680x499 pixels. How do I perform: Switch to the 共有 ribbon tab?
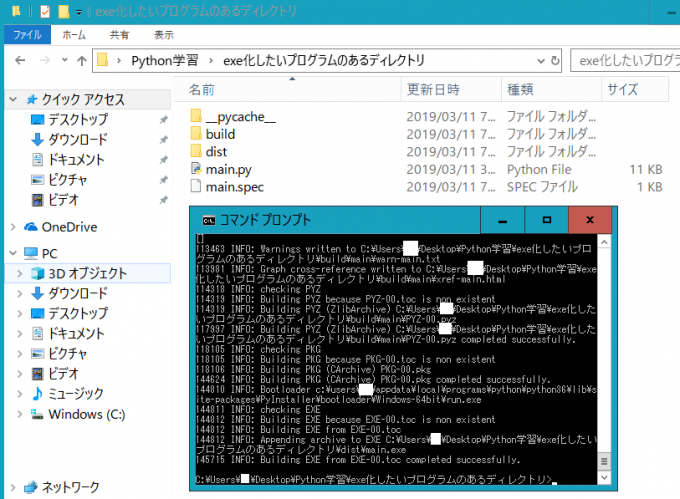(119, 34)
